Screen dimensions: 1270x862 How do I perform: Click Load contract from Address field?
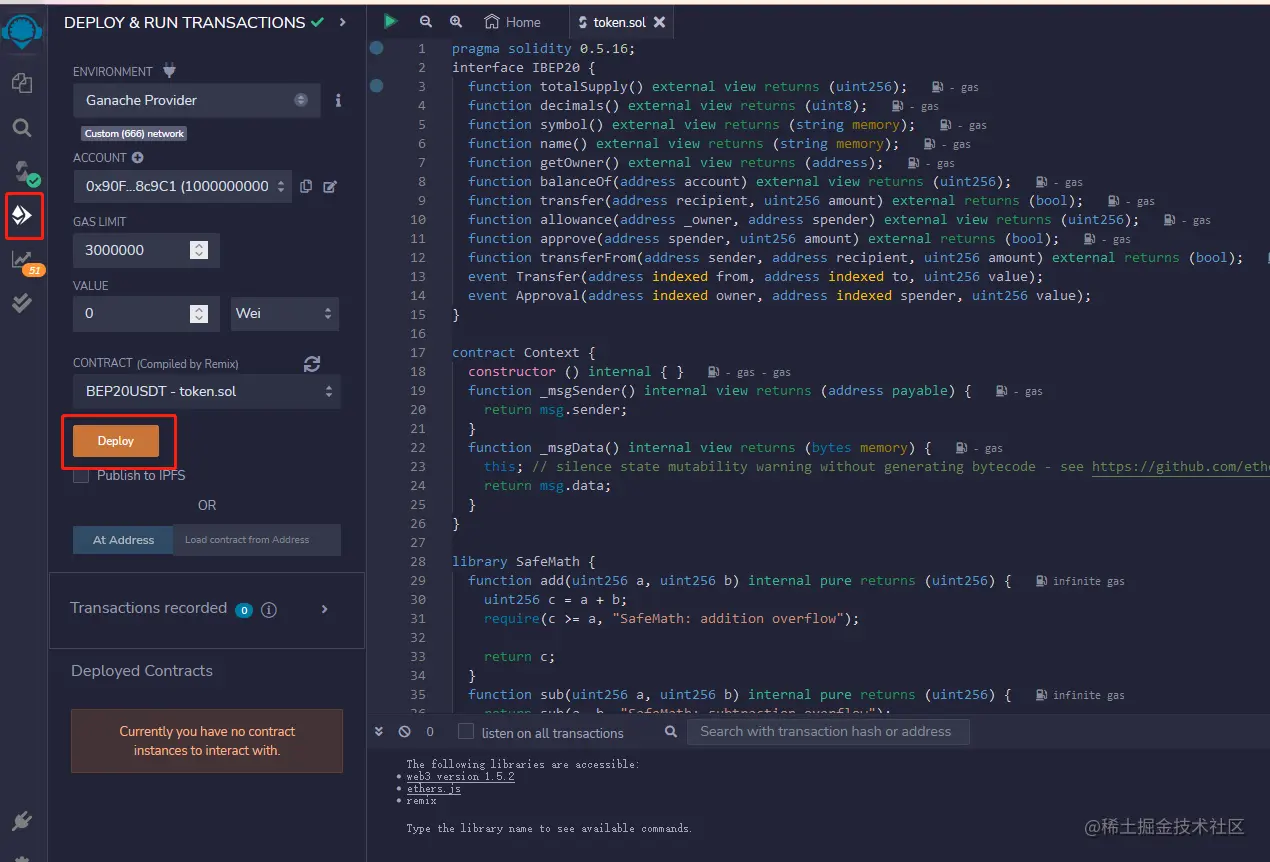[x=257, y=540]
